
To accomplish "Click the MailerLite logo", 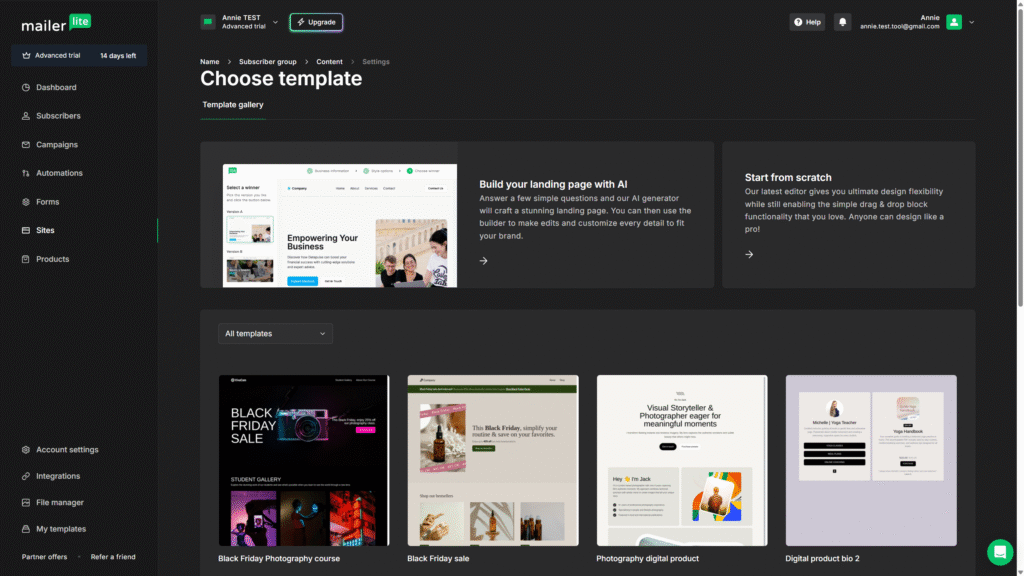I will pyautogui.click(x=56, y=24).
